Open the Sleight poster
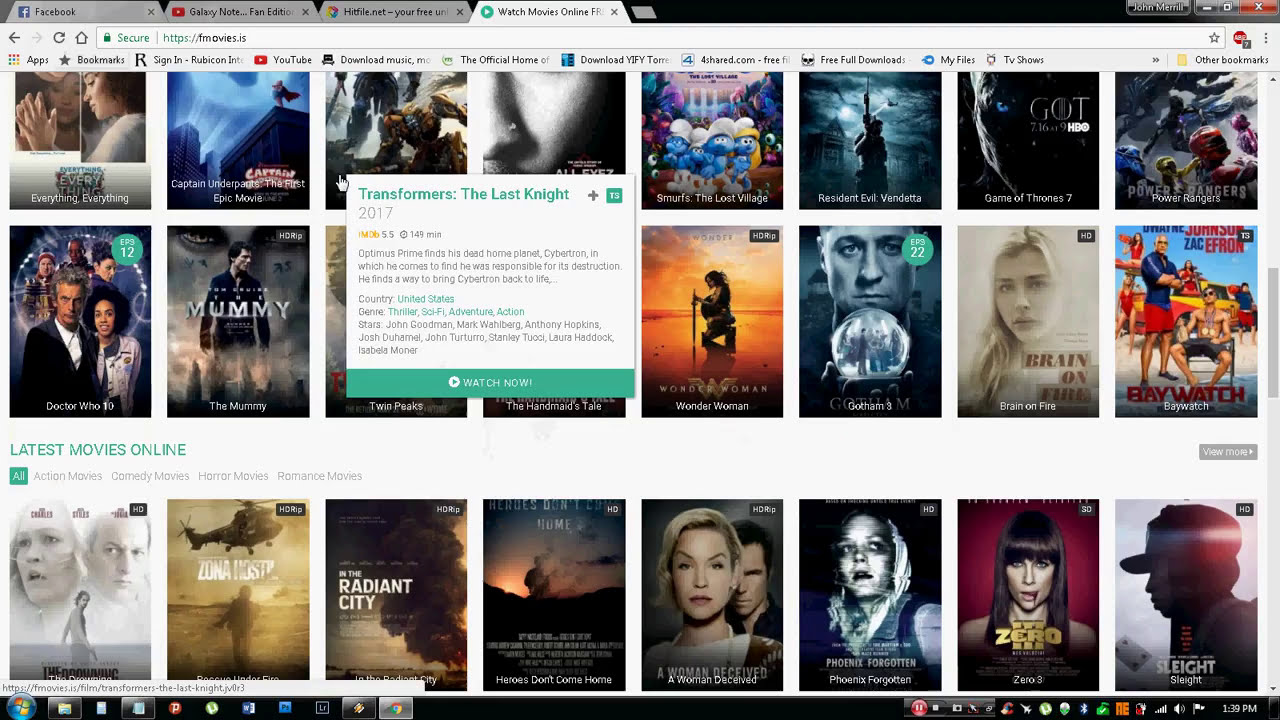The width and height of the screenshot is (1280, 720). (1186, 594)
